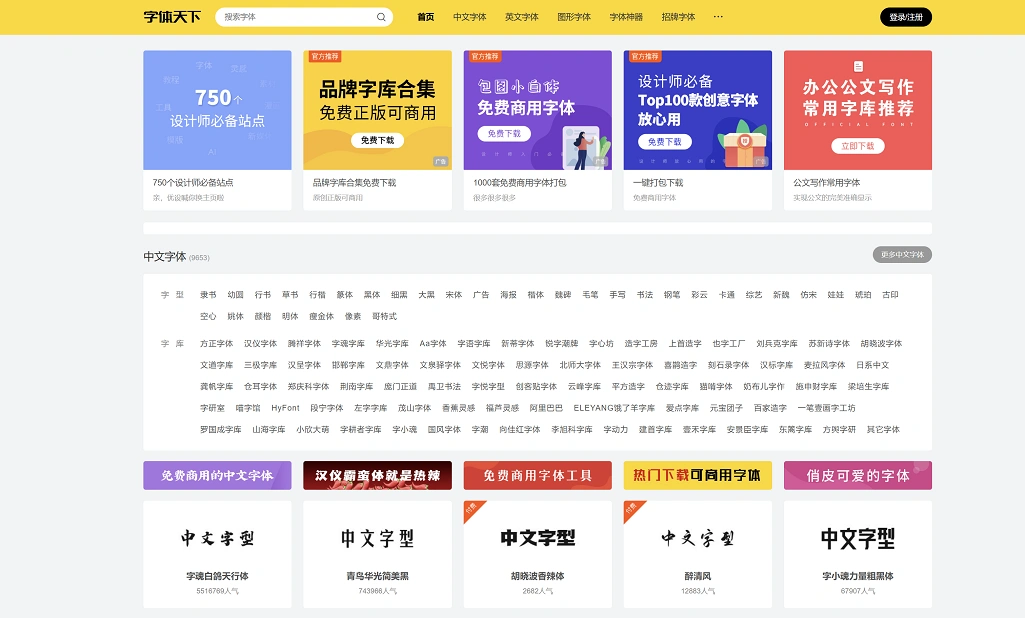Click the 官方推荐 badge on 品牌字库合集 banner
Image resolution: width=1025 pixels, height=618 pixels.
(x=326, y=57)
